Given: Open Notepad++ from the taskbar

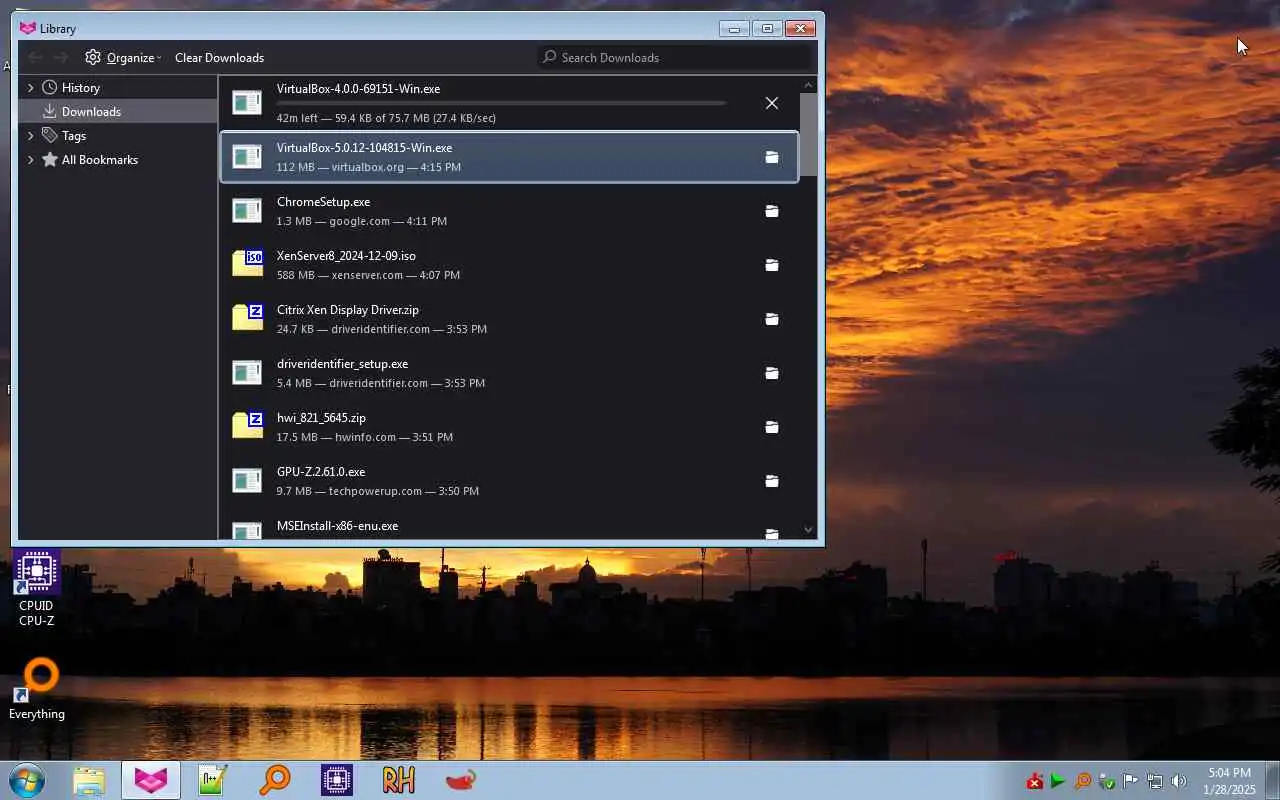Looking at the screenshot, I should pyautogui.click(x=213, y=781).
